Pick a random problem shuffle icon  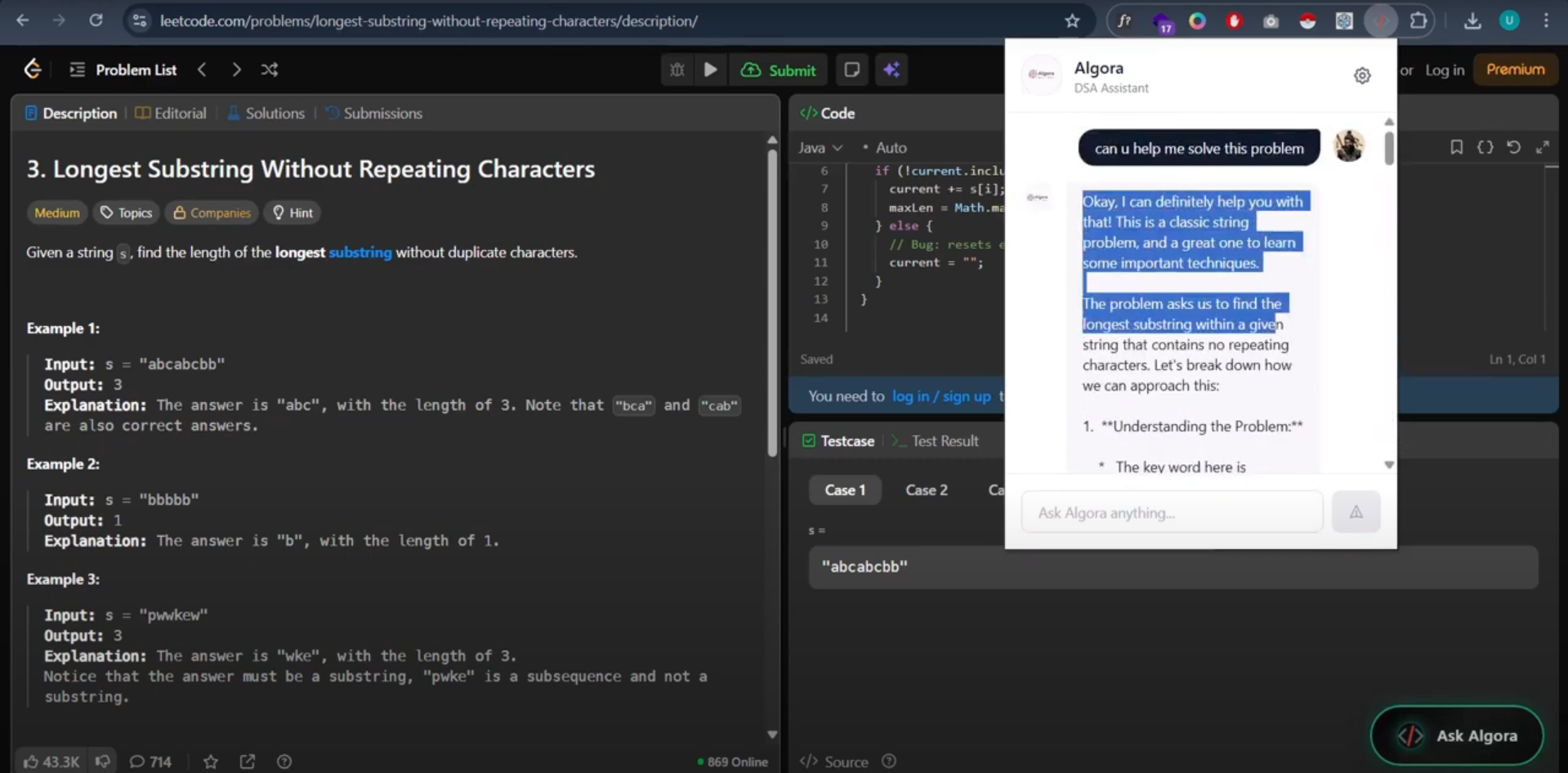pyautogui.click(x=270, y=69)
